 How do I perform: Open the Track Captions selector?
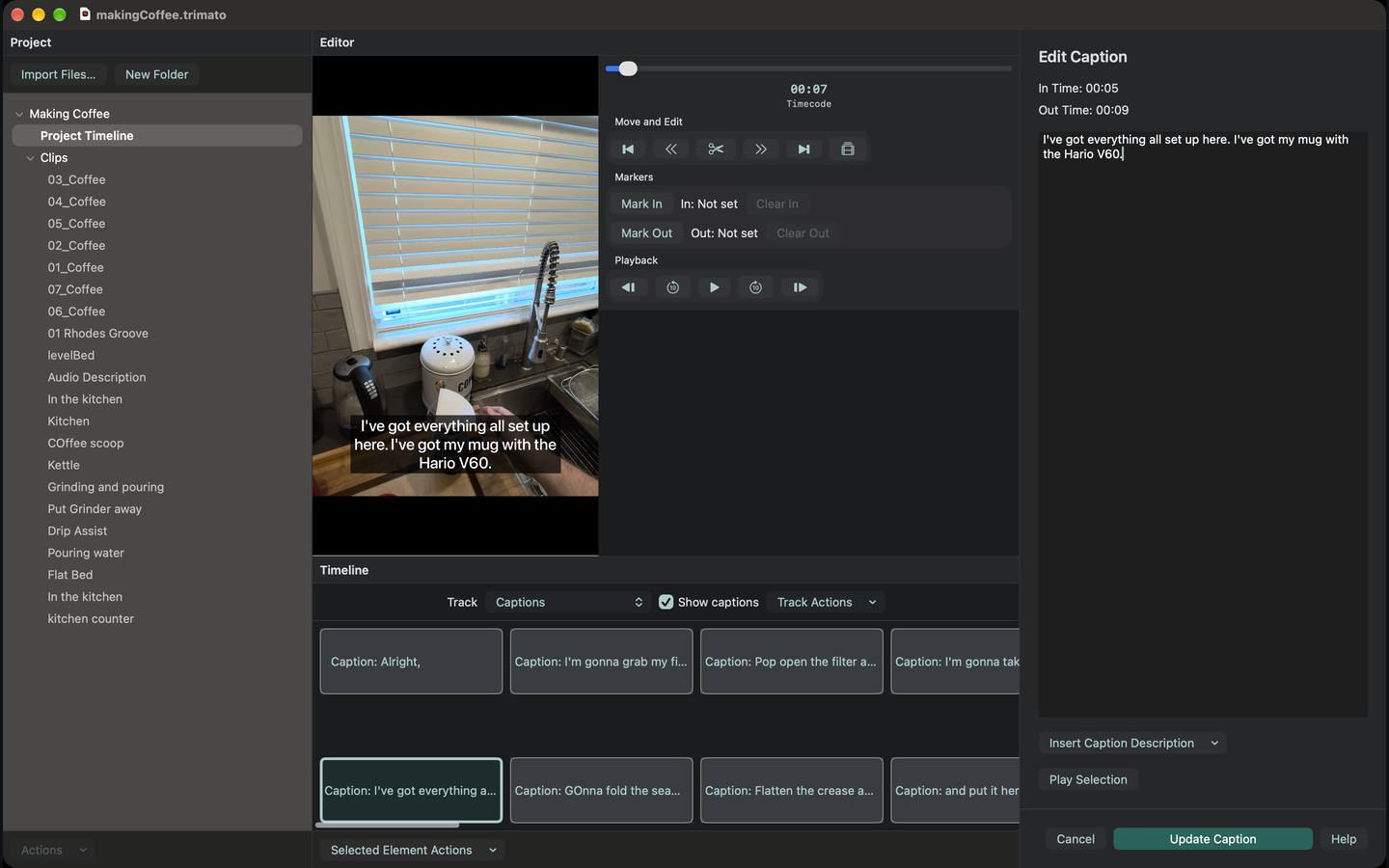click(567, 602)
